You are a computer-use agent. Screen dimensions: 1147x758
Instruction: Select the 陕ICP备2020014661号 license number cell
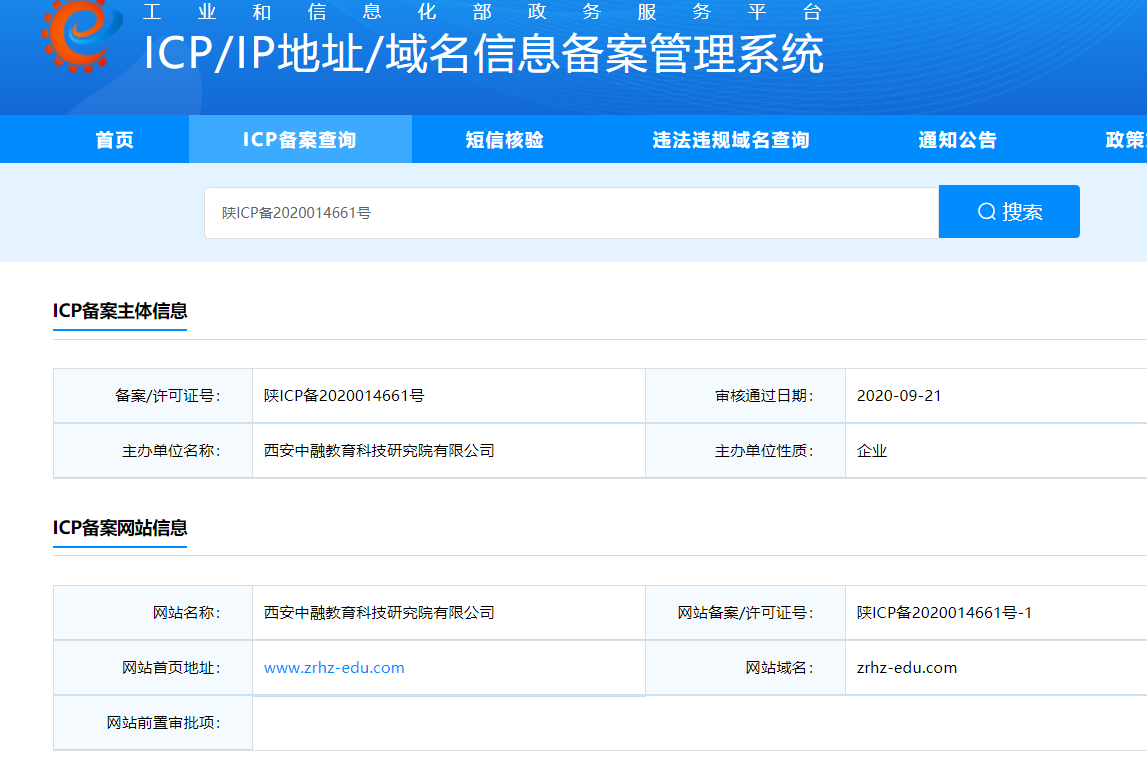[344, 396]
